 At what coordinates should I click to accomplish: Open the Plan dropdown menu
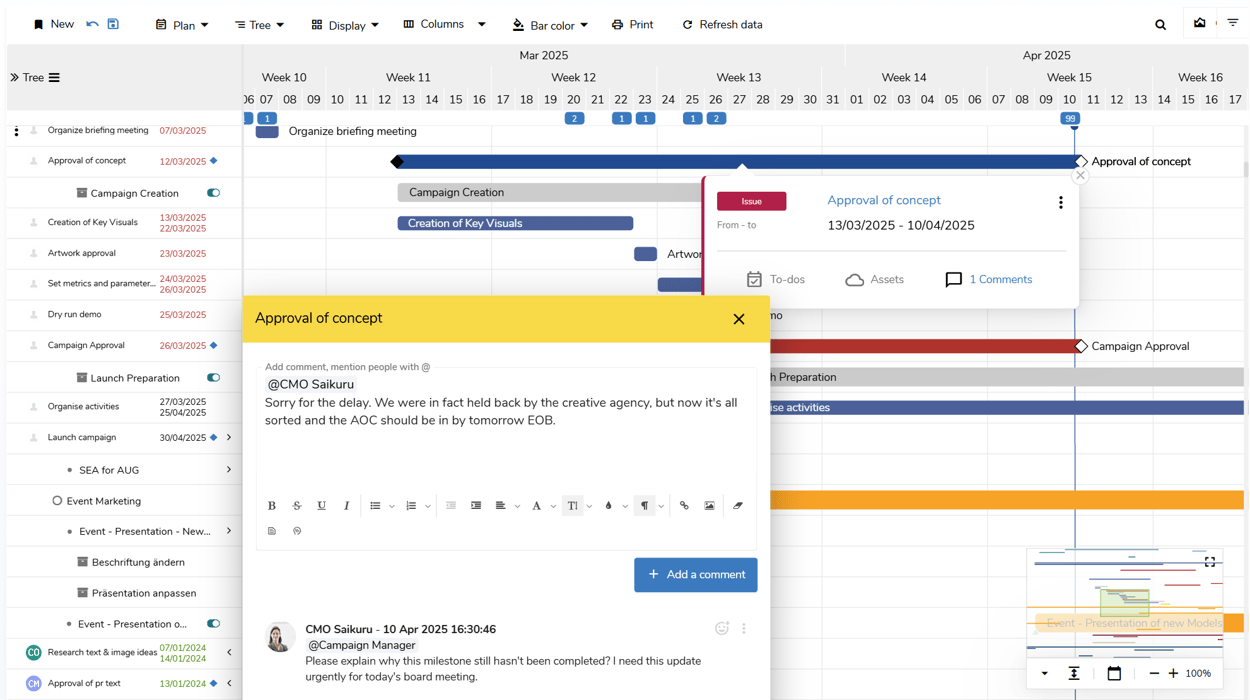click(x=182, y=25)
